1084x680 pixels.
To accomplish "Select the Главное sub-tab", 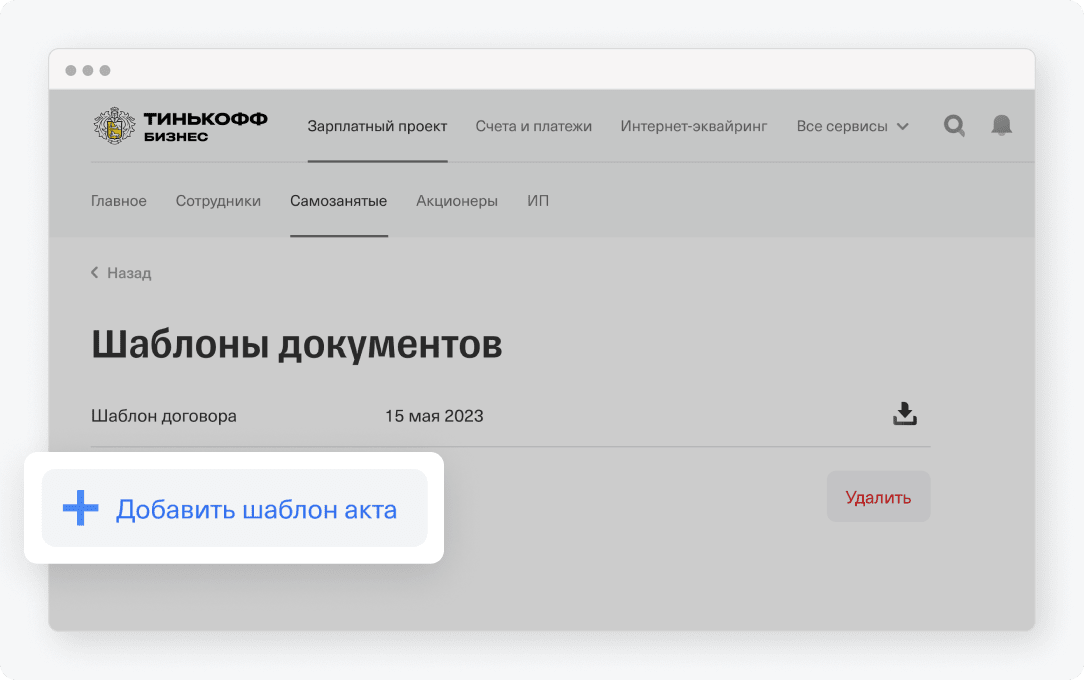I will click(119, 201).
